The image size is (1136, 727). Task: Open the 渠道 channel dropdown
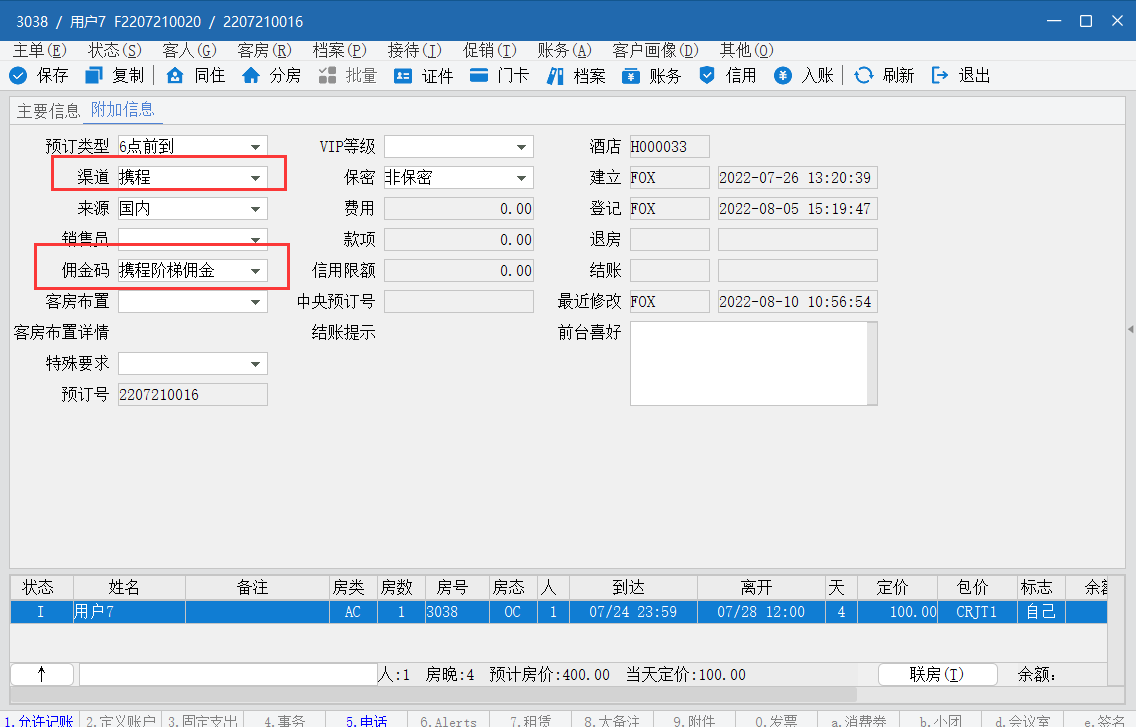[257, 178]
